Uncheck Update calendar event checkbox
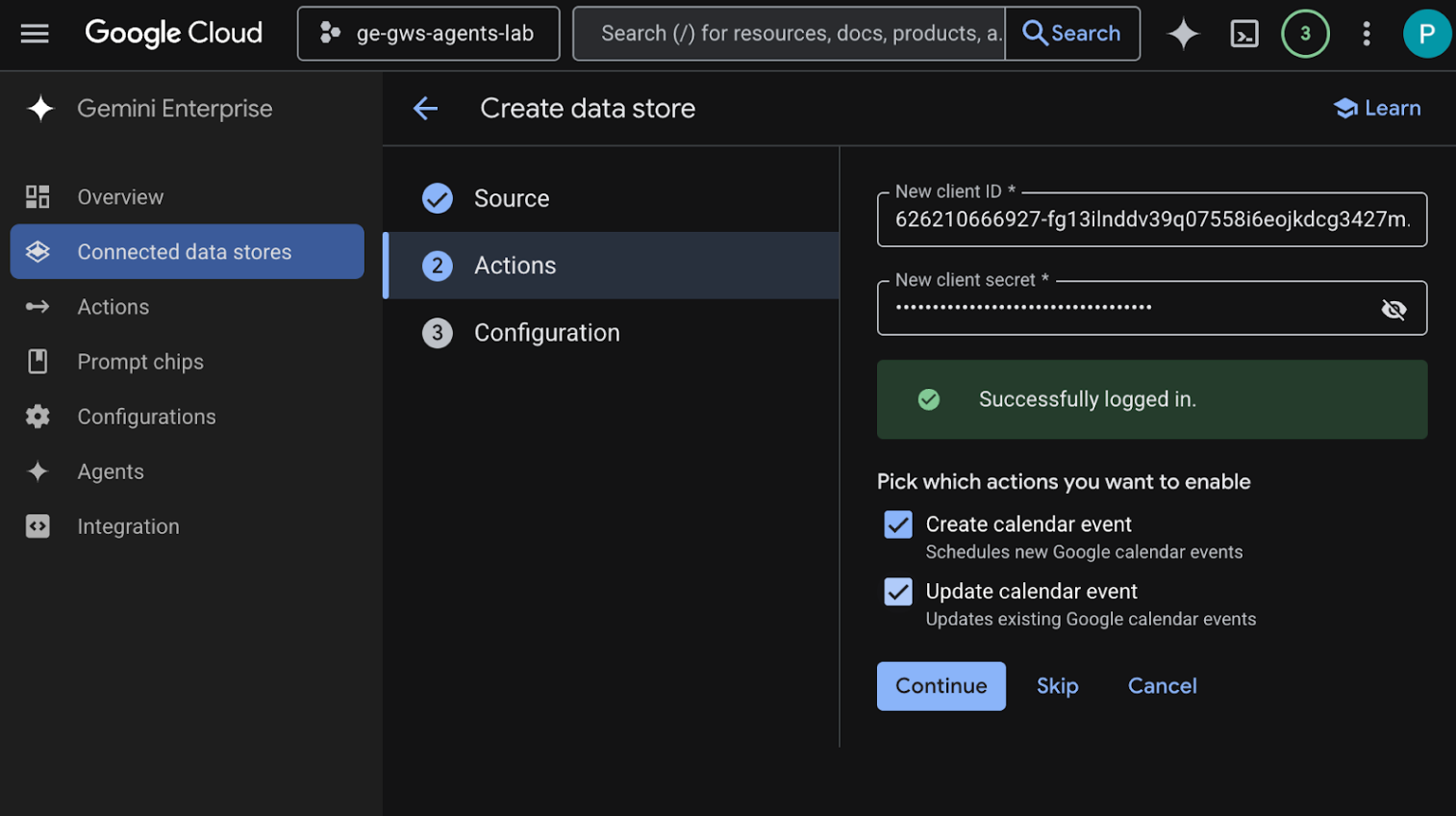 (x=898, y=592)
